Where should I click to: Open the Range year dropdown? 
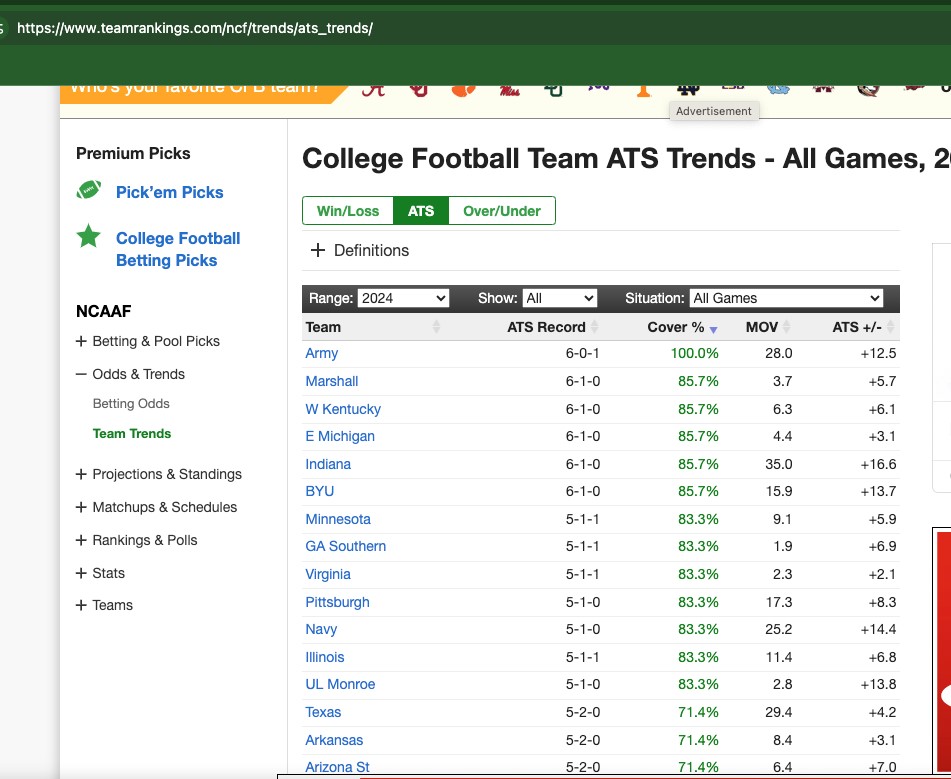click(x=403, y=298)
